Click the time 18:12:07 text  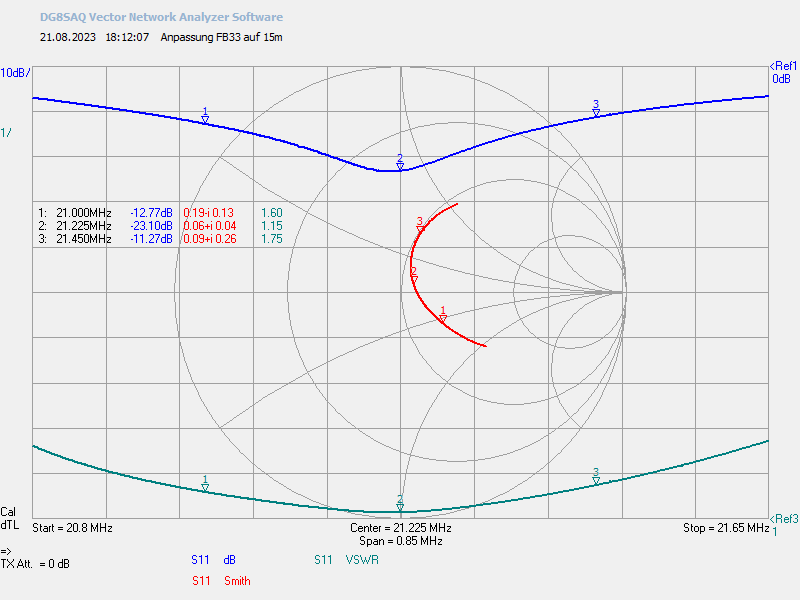click(x=128, y=37)
